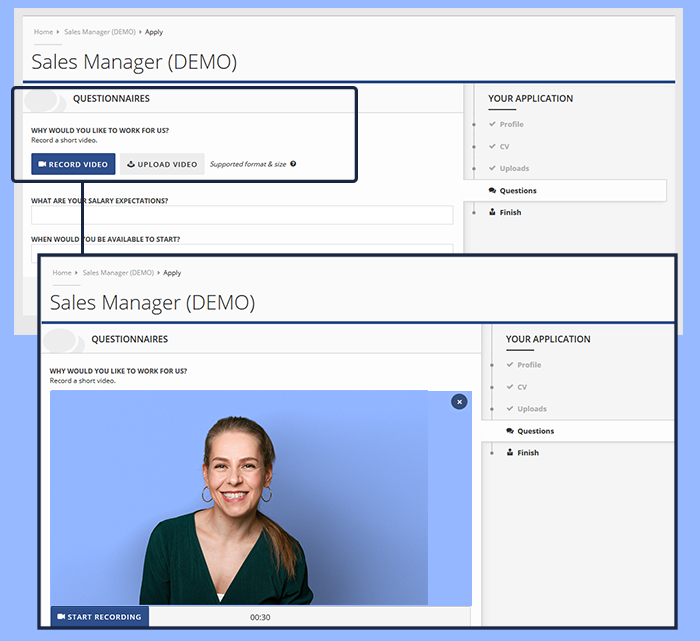
Task: Click the Upload Video button
Action: pos(162,164)
